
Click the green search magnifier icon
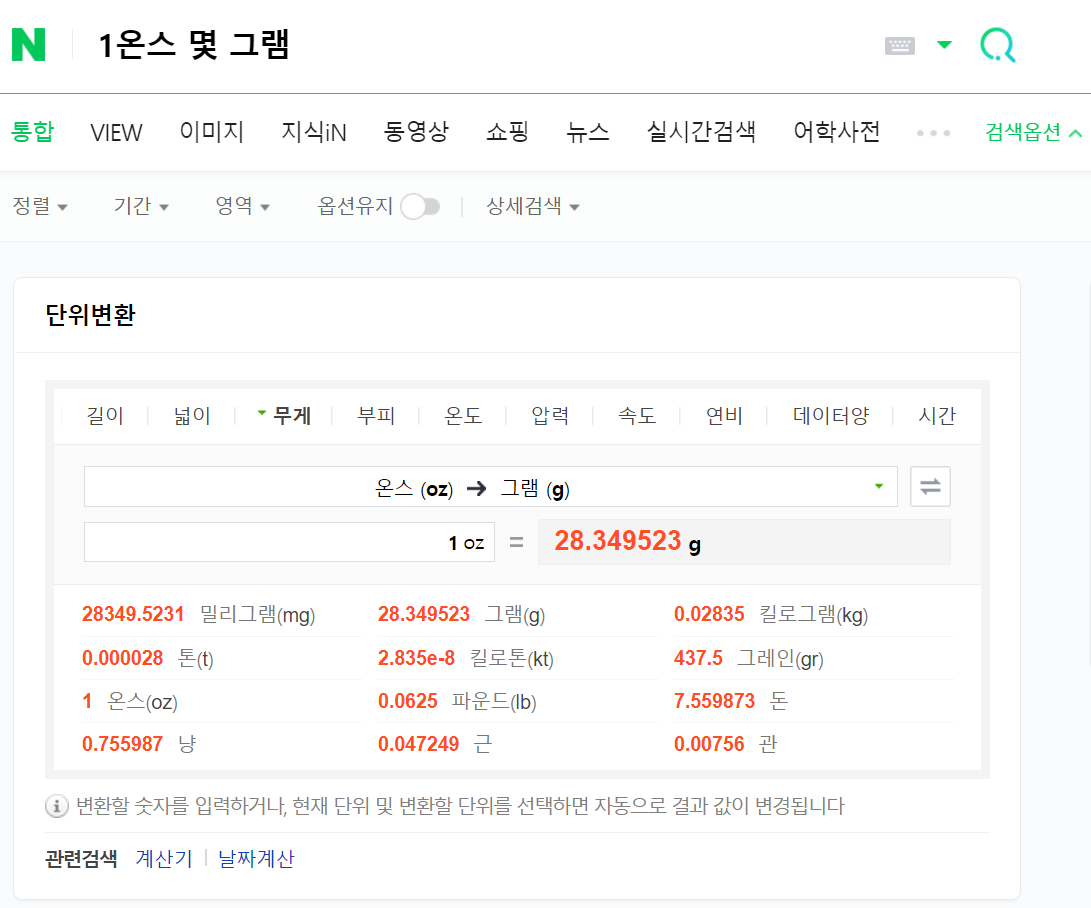tap(997, 45)
